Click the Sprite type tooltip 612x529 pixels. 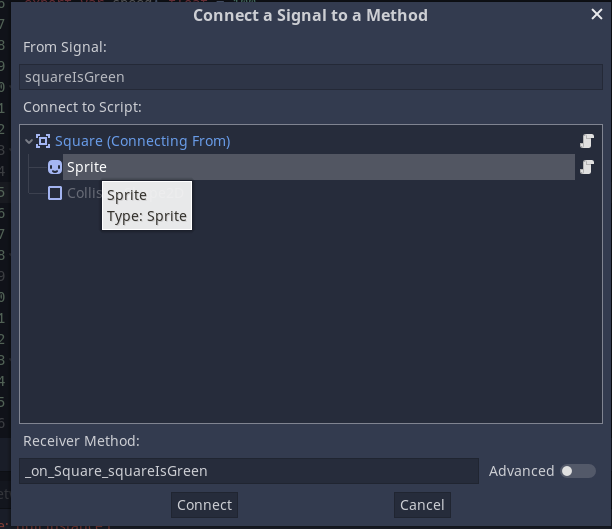147,205
